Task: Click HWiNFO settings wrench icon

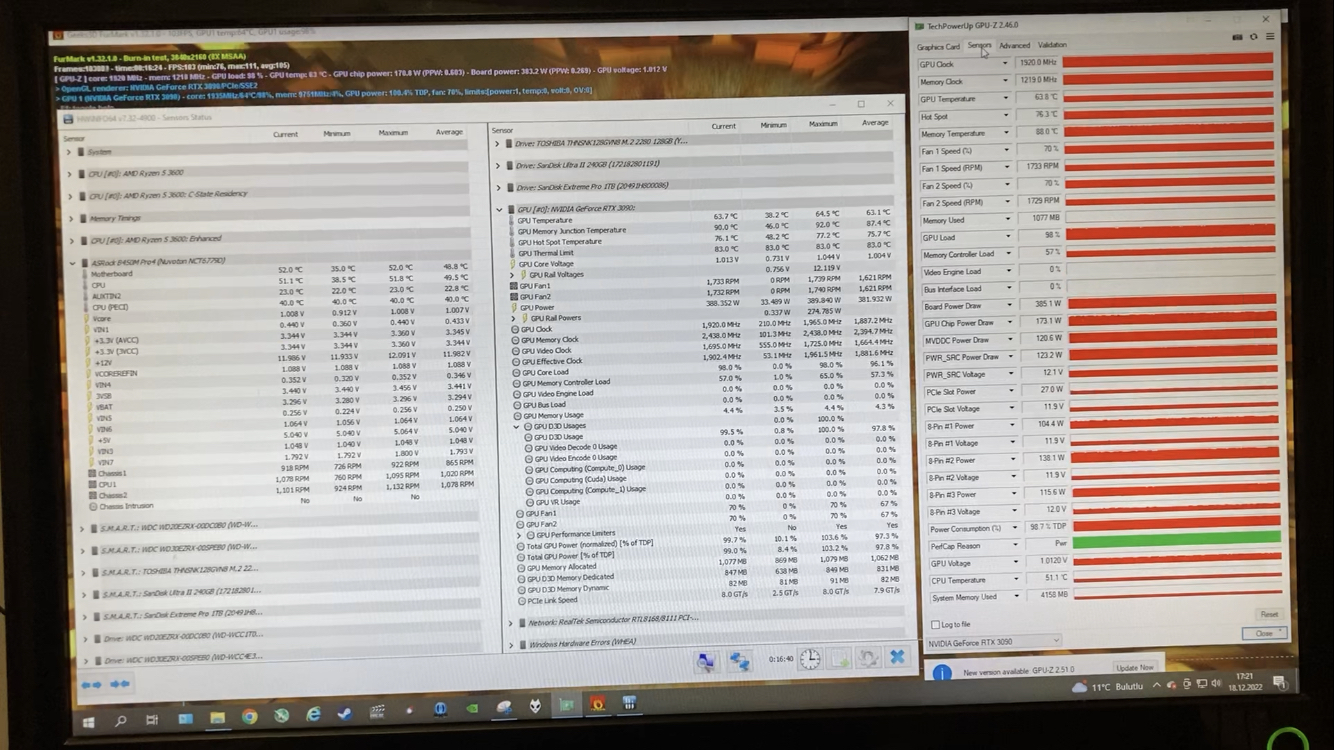Action: (868, 658)
